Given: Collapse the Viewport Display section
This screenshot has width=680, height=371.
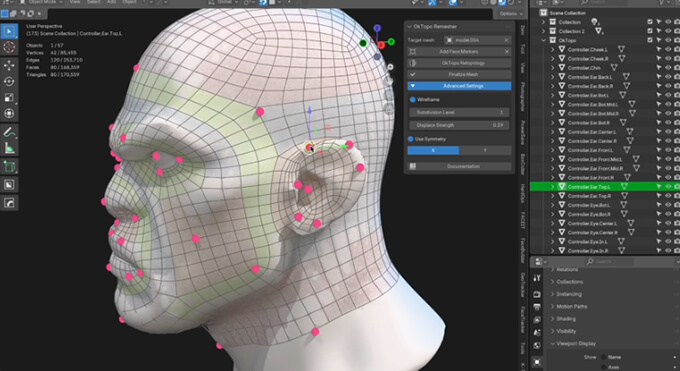Looking at the screenshot, I should [x=552, y=344].
